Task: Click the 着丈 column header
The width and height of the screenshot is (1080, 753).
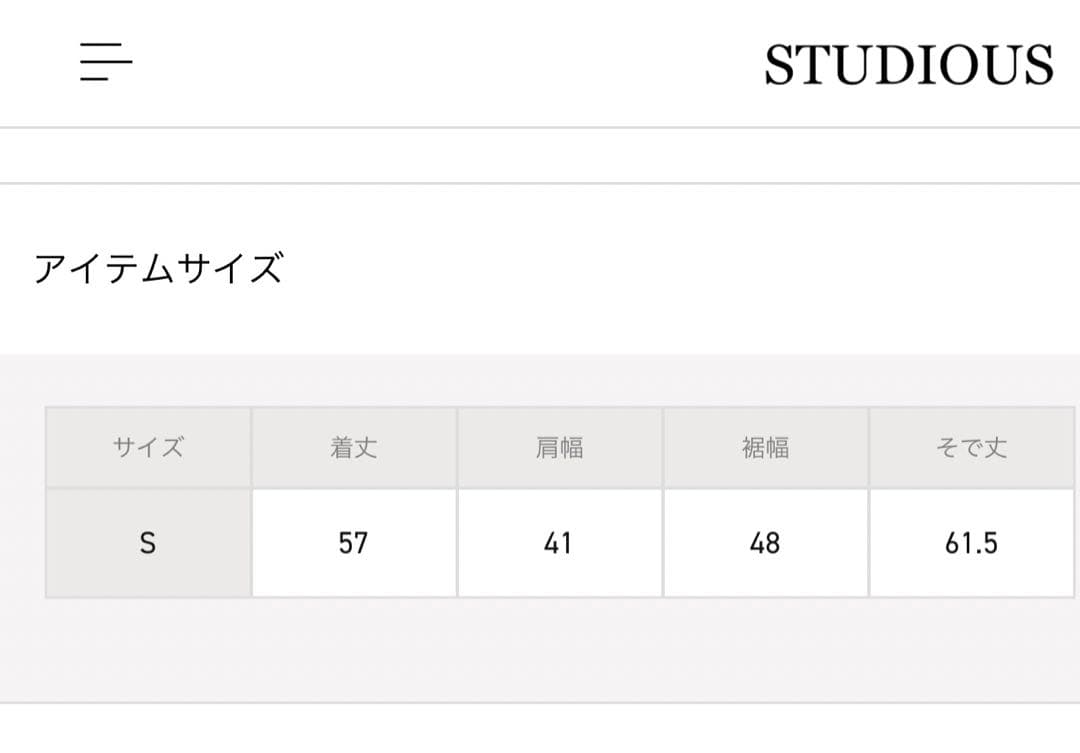Action: click(x=354, y=448)
